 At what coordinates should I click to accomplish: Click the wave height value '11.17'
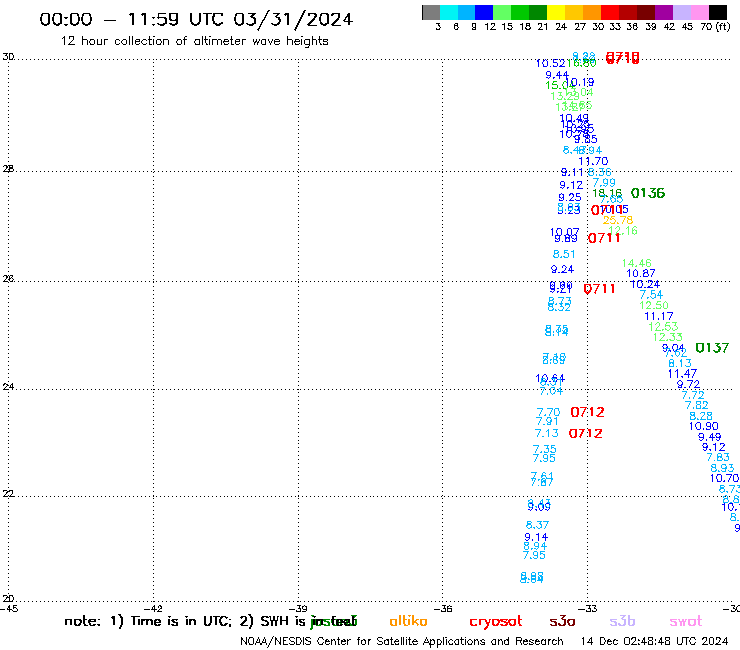(659, 316)
